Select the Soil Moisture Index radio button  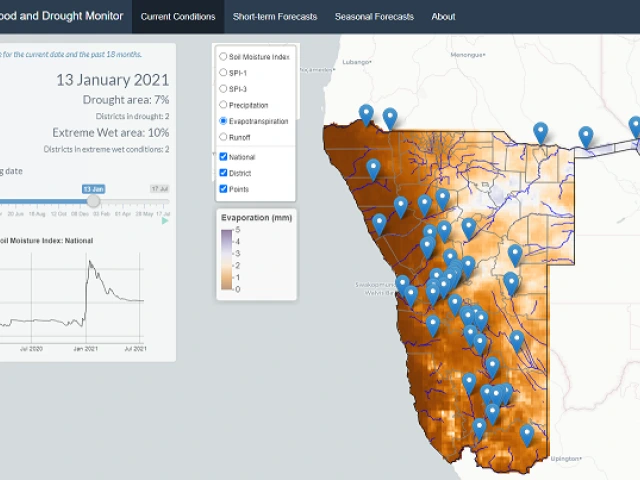(223, 57)
